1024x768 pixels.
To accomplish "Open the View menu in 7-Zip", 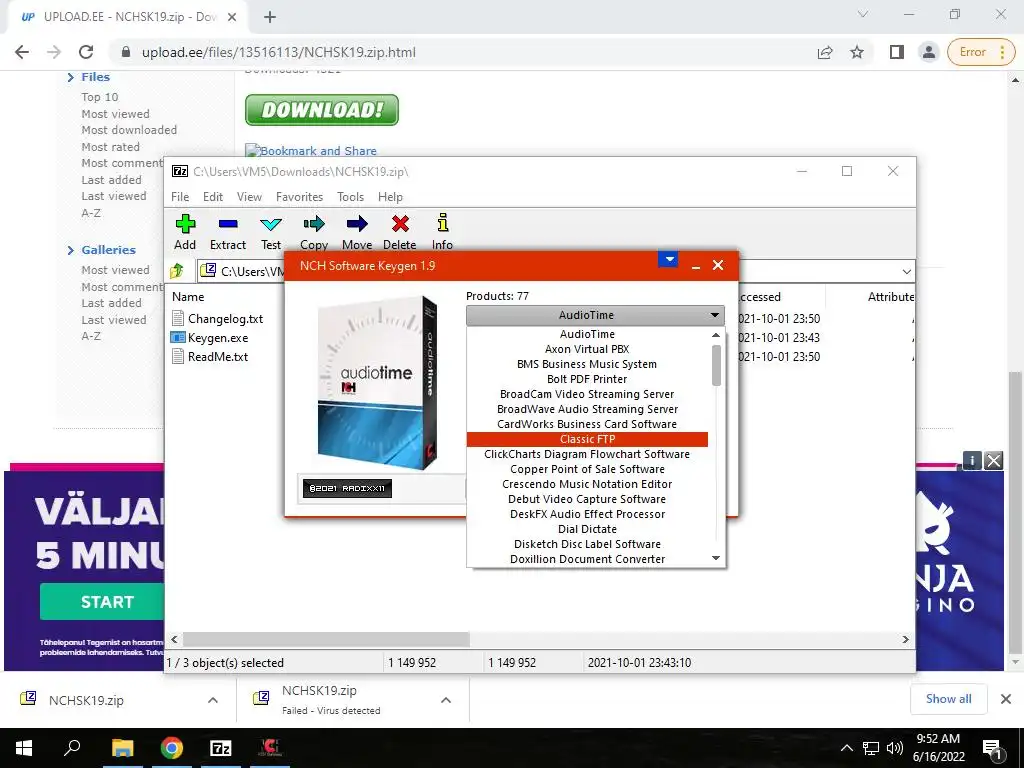I will click(249, 197).
